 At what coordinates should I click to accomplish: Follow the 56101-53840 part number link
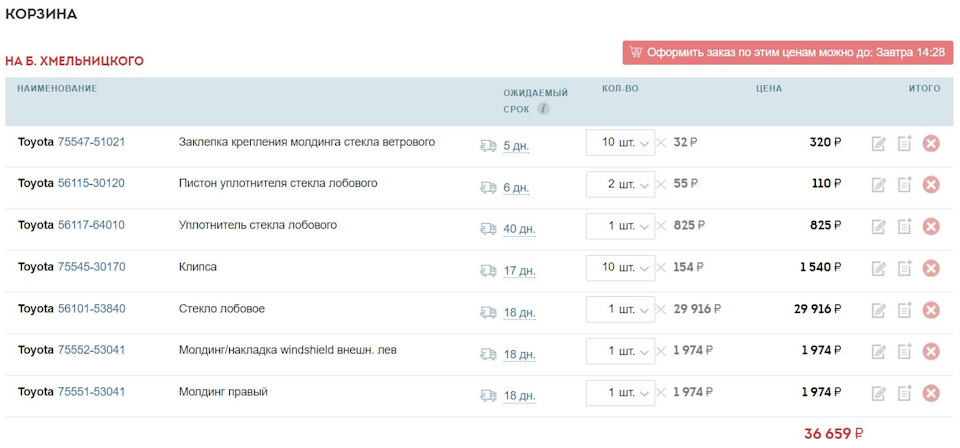click(91, 309)
